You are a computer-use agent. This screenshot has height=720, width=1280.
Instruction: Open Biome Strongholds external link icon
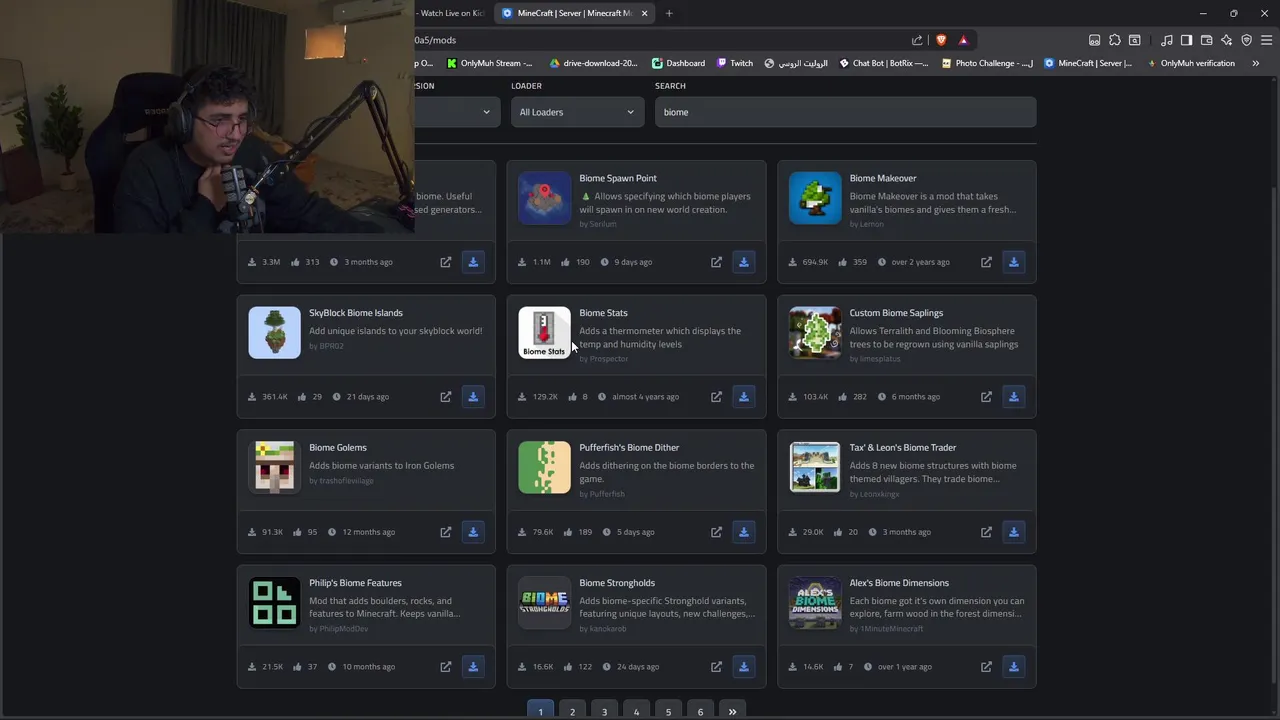pyautogui.click(x=716, y=667)
